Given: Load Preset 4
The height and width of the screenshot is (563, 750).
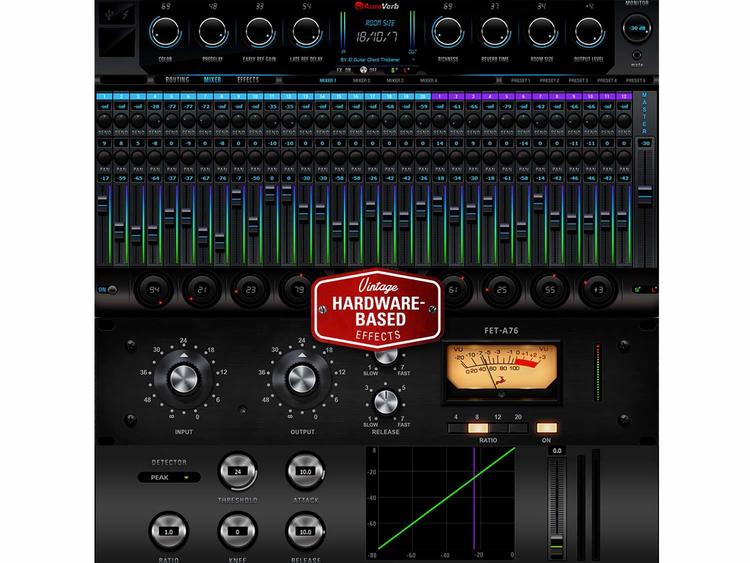Looking at the screenshot, I should click(x=607, y=81).
